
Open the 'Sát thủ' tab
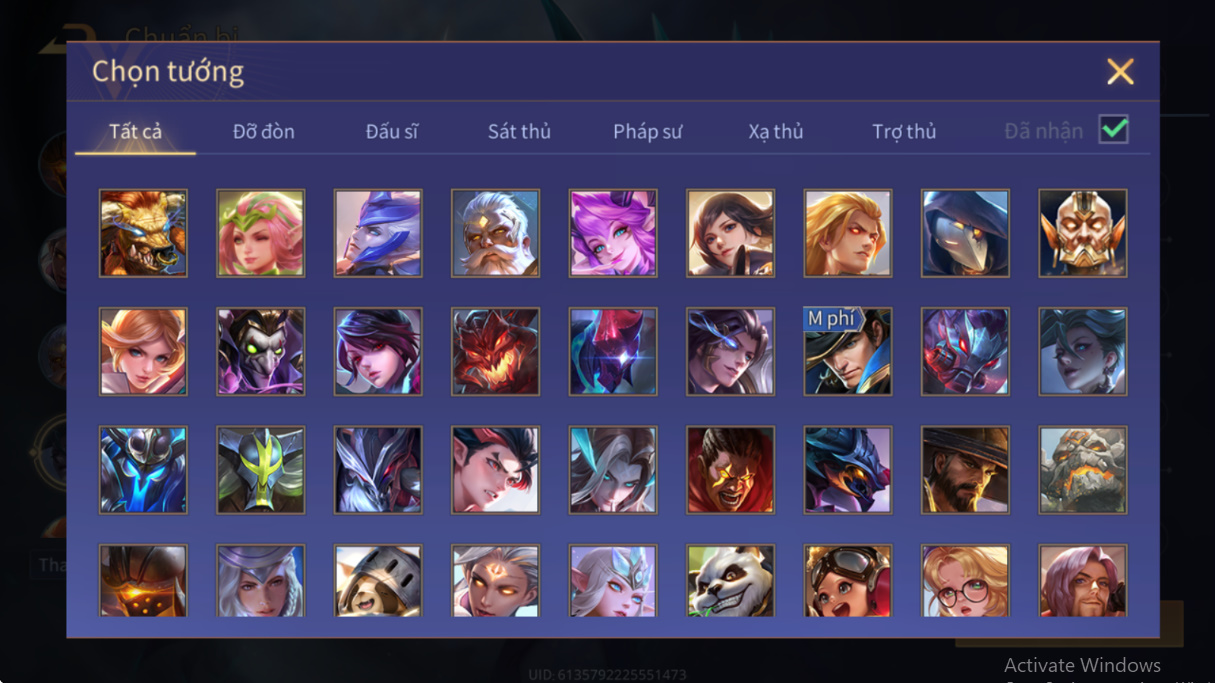(519, 132)
